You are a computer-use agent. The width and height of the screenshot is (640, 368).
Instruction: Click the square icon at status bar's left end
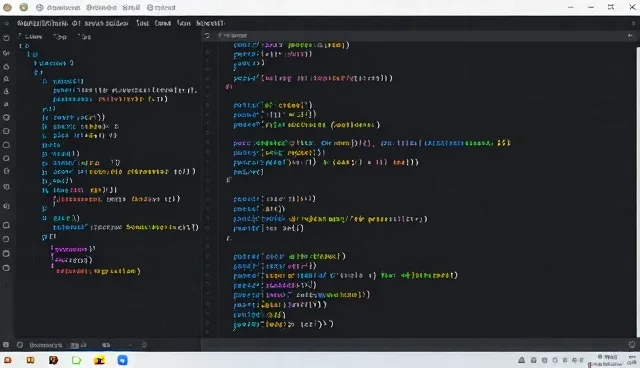(x=6, y=345)
